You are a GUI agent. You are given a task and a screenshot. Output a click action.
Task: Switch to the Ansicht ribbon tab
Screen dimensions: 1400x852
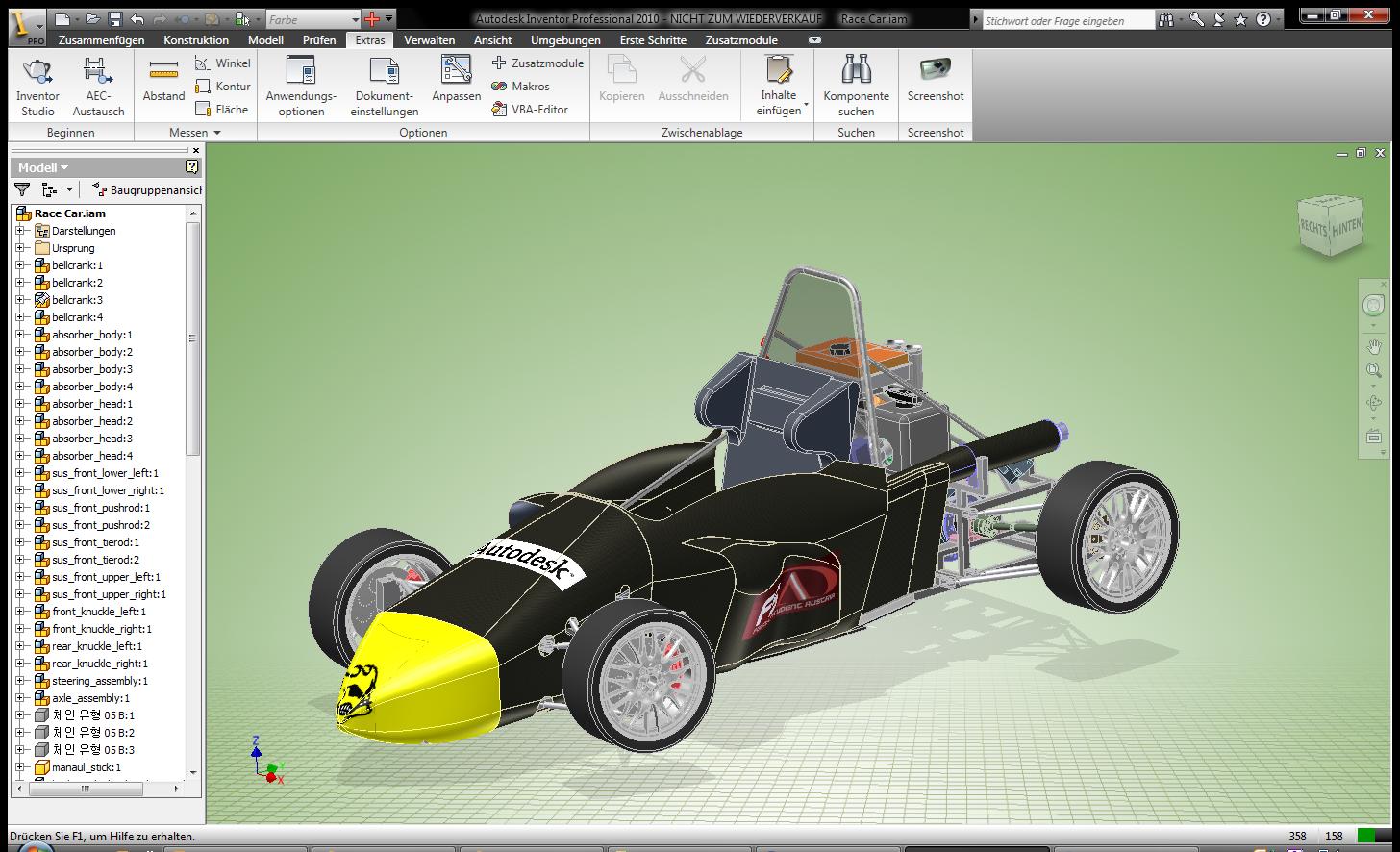click(492, 40)
